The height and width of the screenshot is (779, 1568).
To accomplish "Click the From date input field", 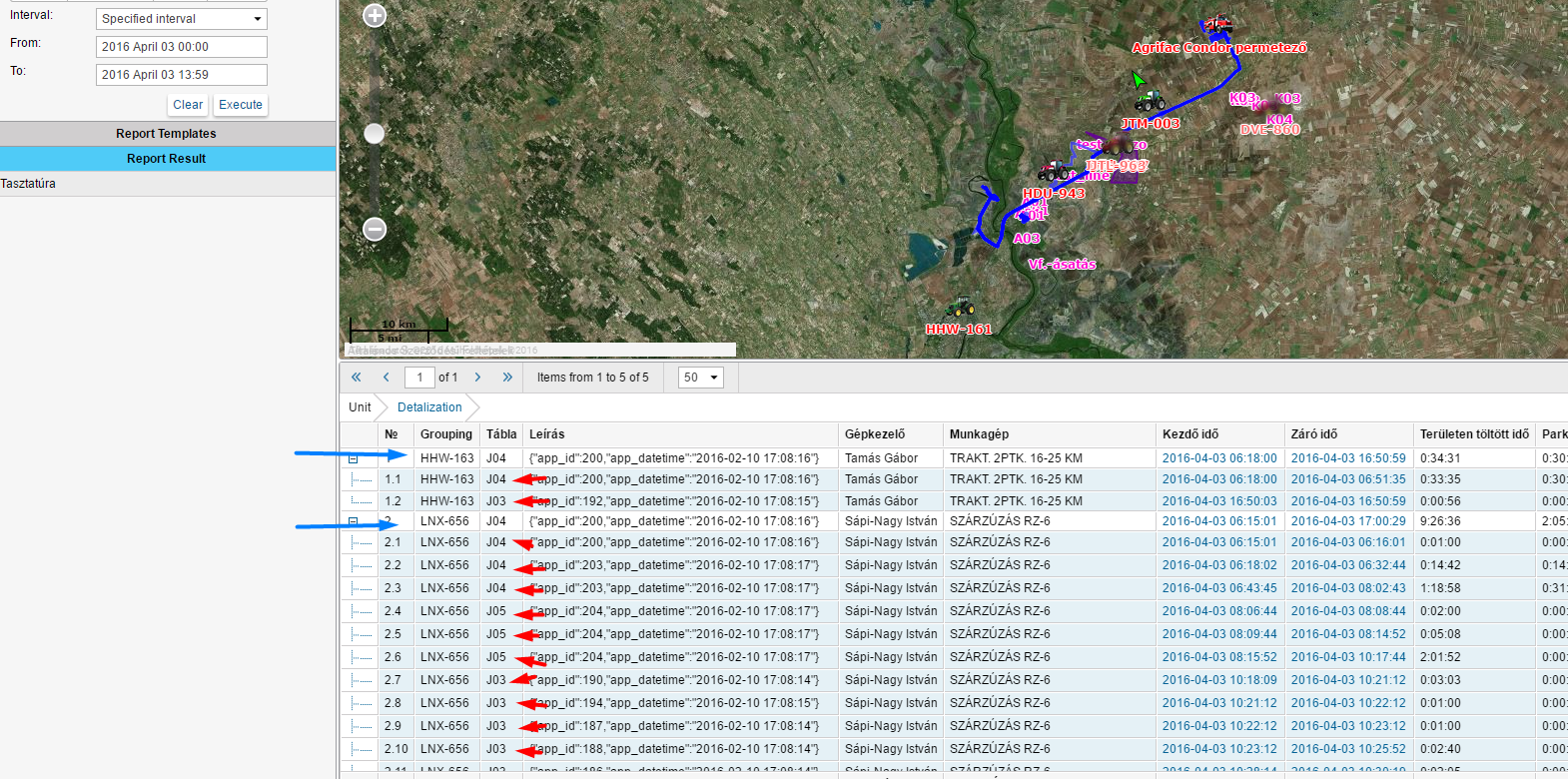I will coord(182,47).
